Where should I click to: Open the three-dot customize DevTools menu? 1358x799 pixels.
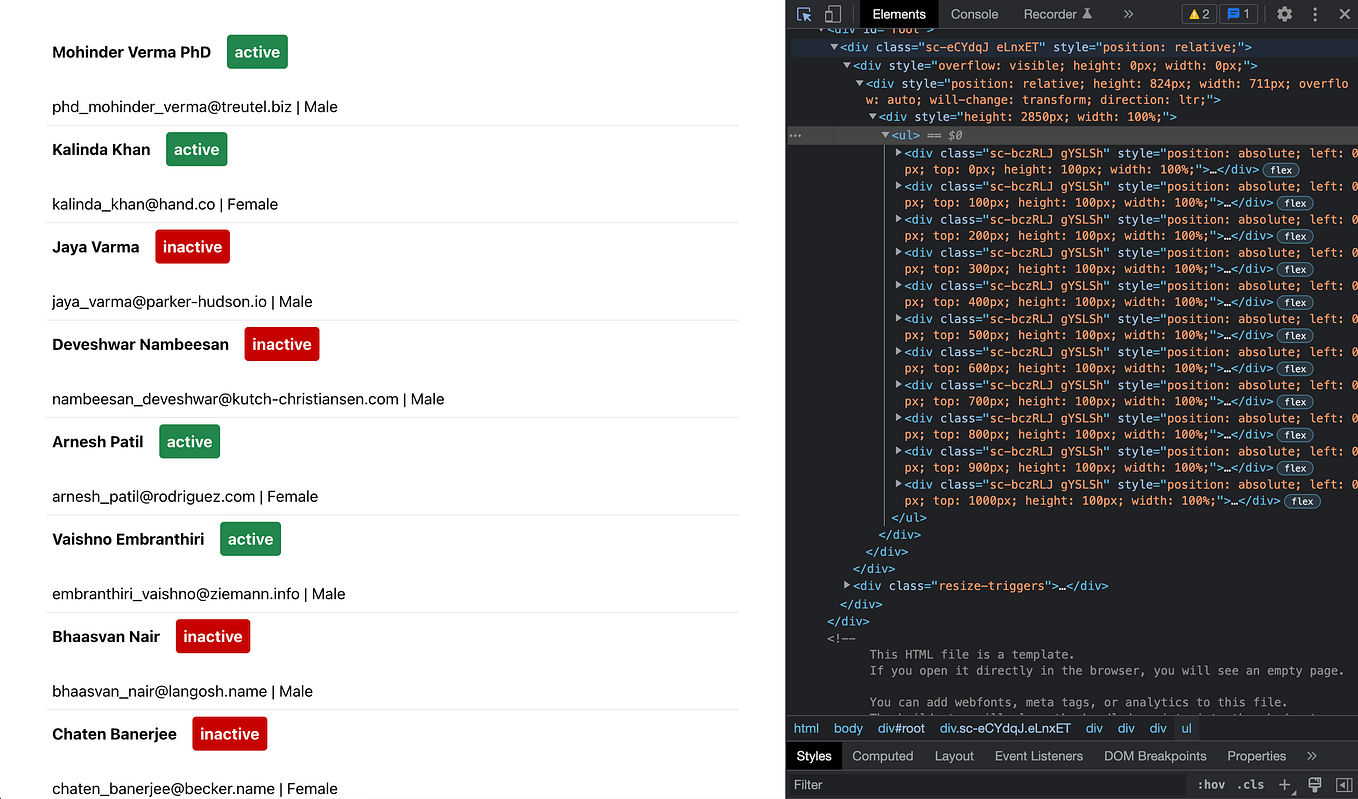(x=1315, y=14)
